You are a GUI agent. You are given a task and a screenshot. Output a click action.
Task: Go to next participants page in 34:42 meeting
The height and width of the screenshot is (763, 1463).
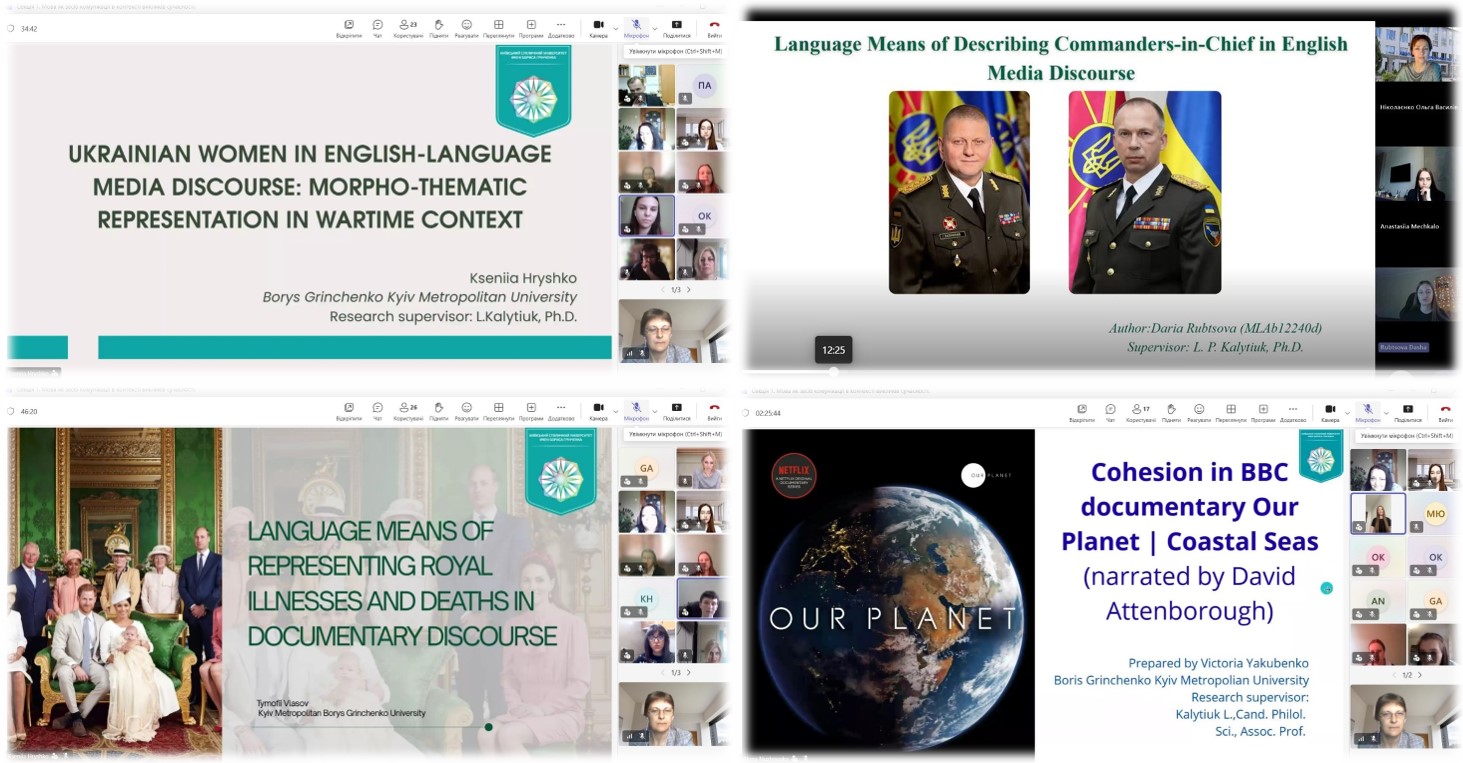coord(688,290)
